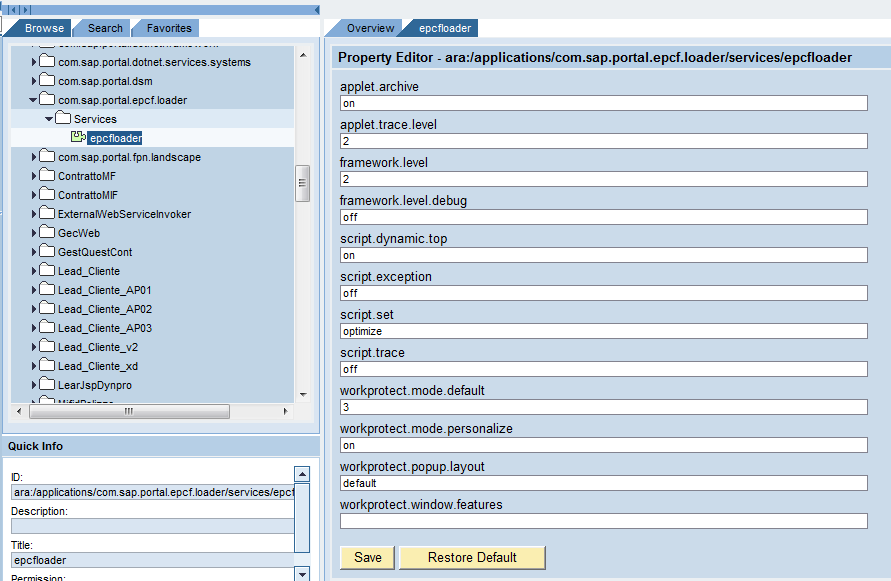Viewport: 891px width, 581px height.
Task: Select the epcfloader tree item
Action: point(115,138)
